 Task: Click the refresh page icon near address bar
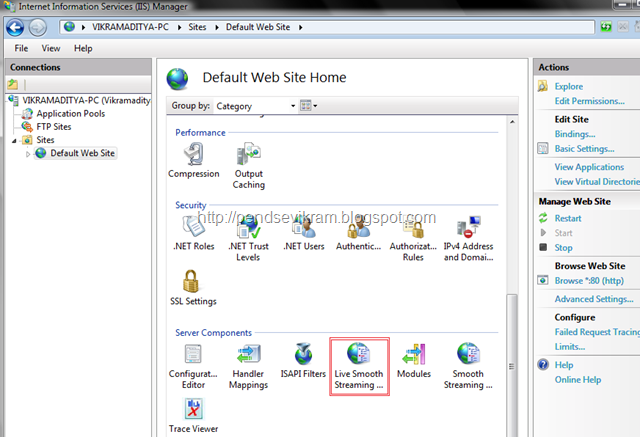point(606,27)
